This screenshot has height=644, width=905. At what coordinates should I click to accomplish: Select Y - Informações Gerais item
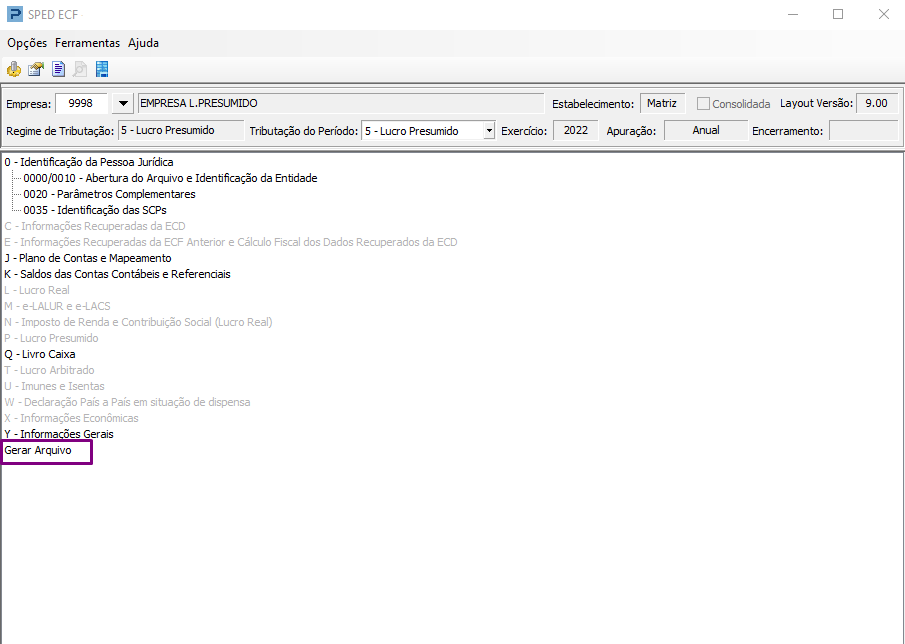point(59,434)
